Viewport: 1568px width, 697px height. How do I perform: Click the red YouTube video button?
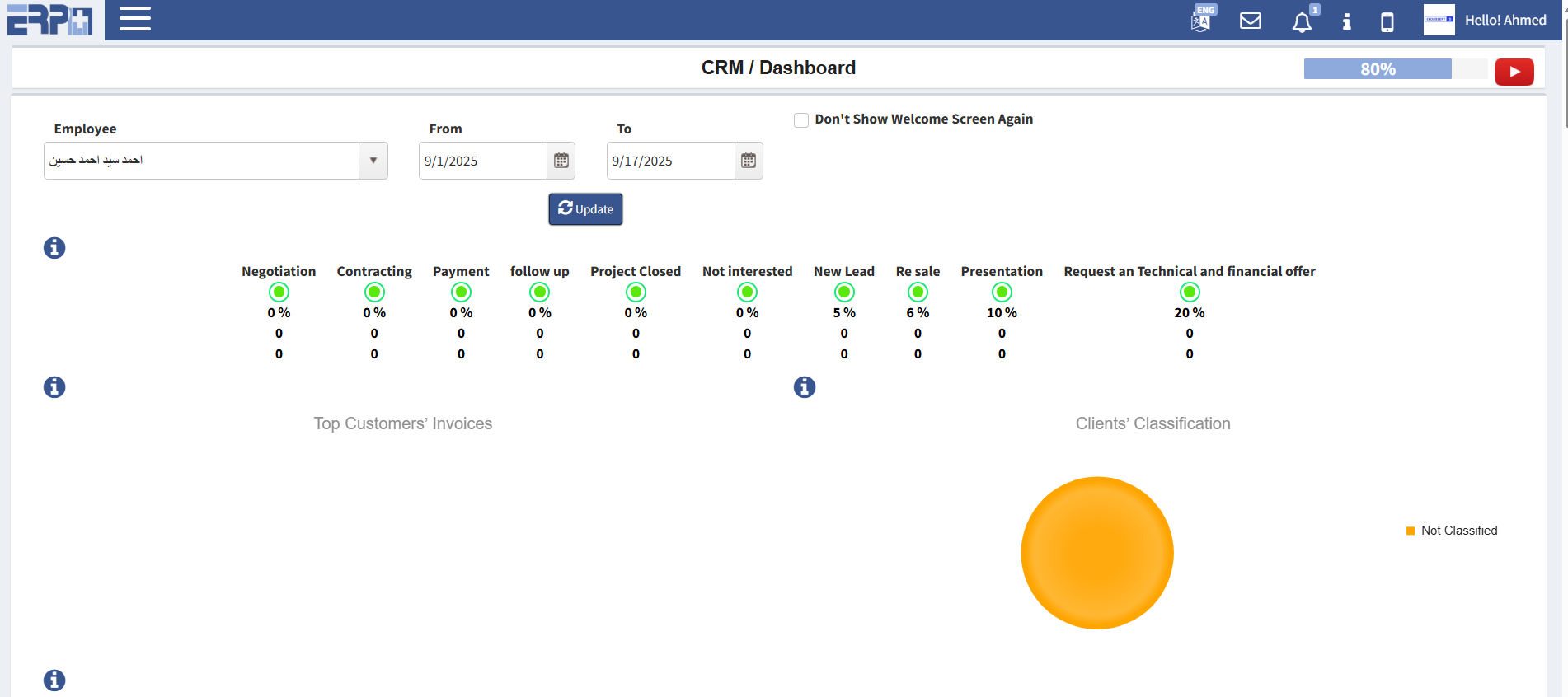coord(1514,72)
